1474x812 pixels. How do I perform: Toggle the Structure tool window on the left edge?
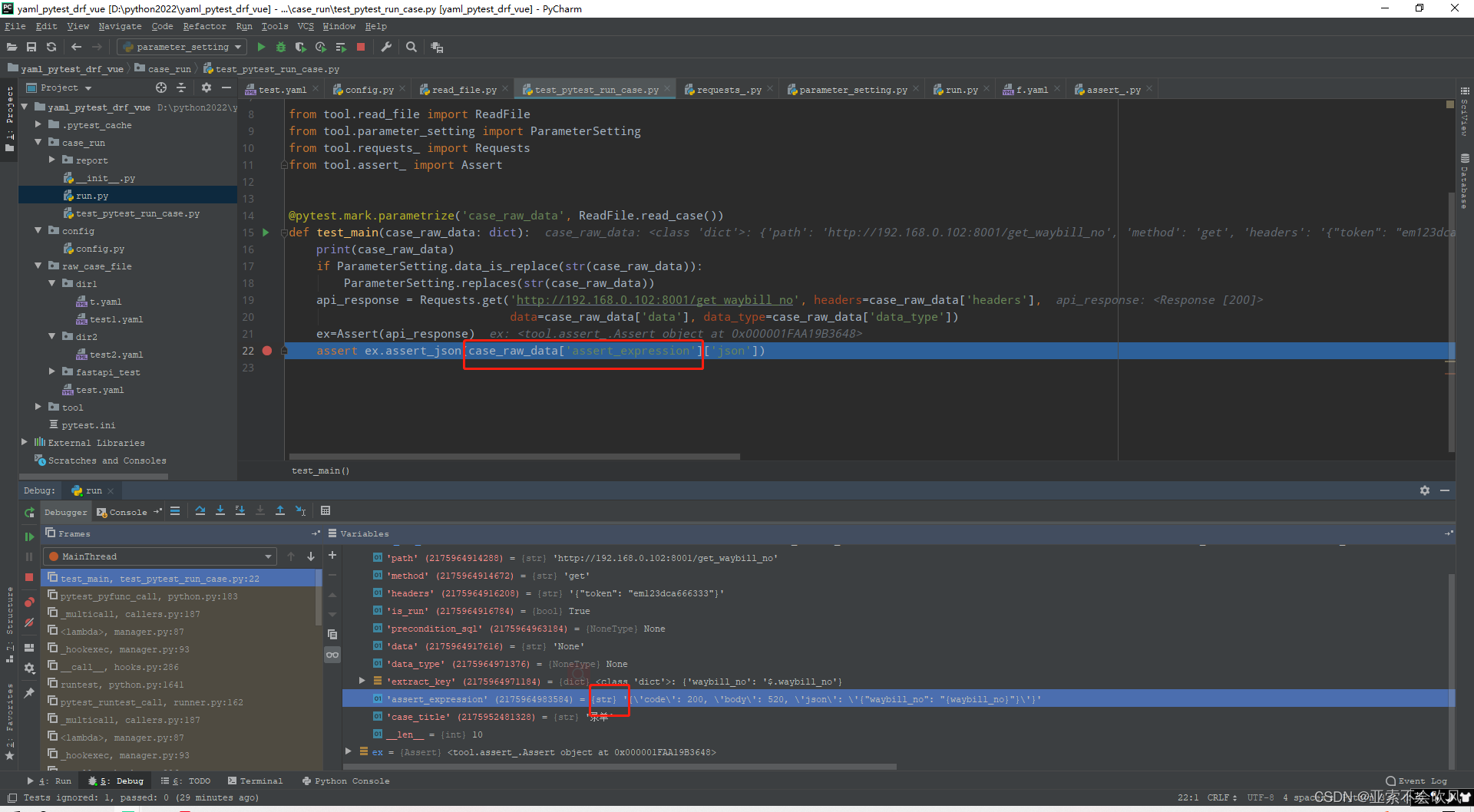9,624
